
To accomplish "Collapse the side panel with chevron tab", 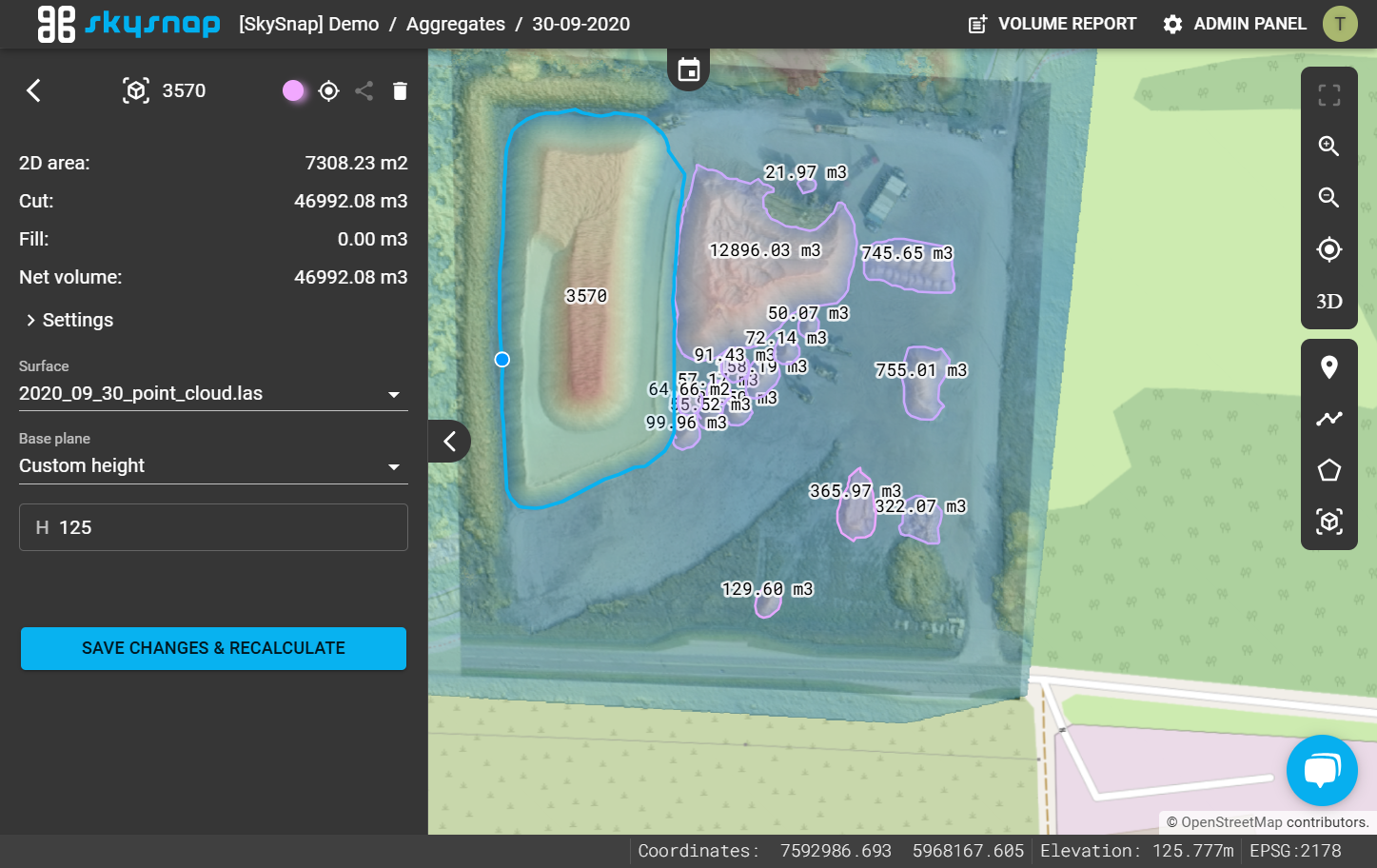I will 449,441.
